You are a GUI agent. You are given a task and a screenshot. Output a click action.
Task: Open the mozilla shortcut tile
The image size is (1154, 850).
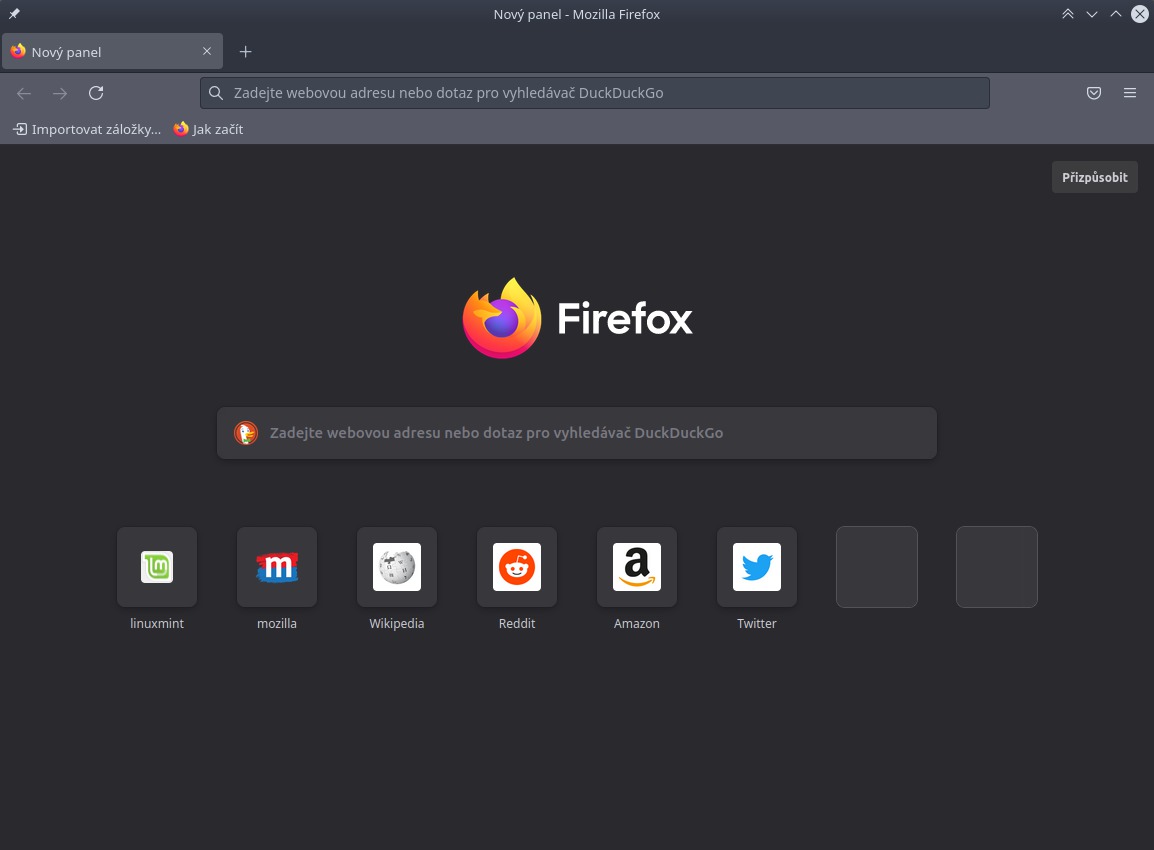click(x=277, y=567)
